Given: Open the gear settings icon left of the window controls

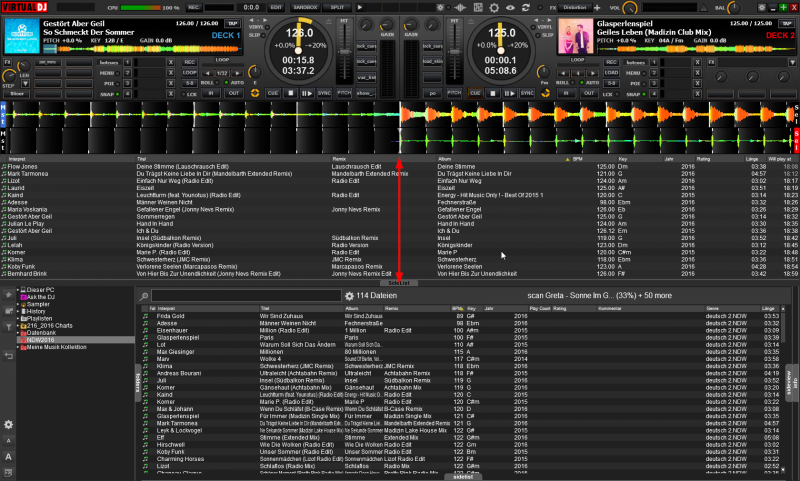Looking at the screenshot, I should click(x=761, y=8).
